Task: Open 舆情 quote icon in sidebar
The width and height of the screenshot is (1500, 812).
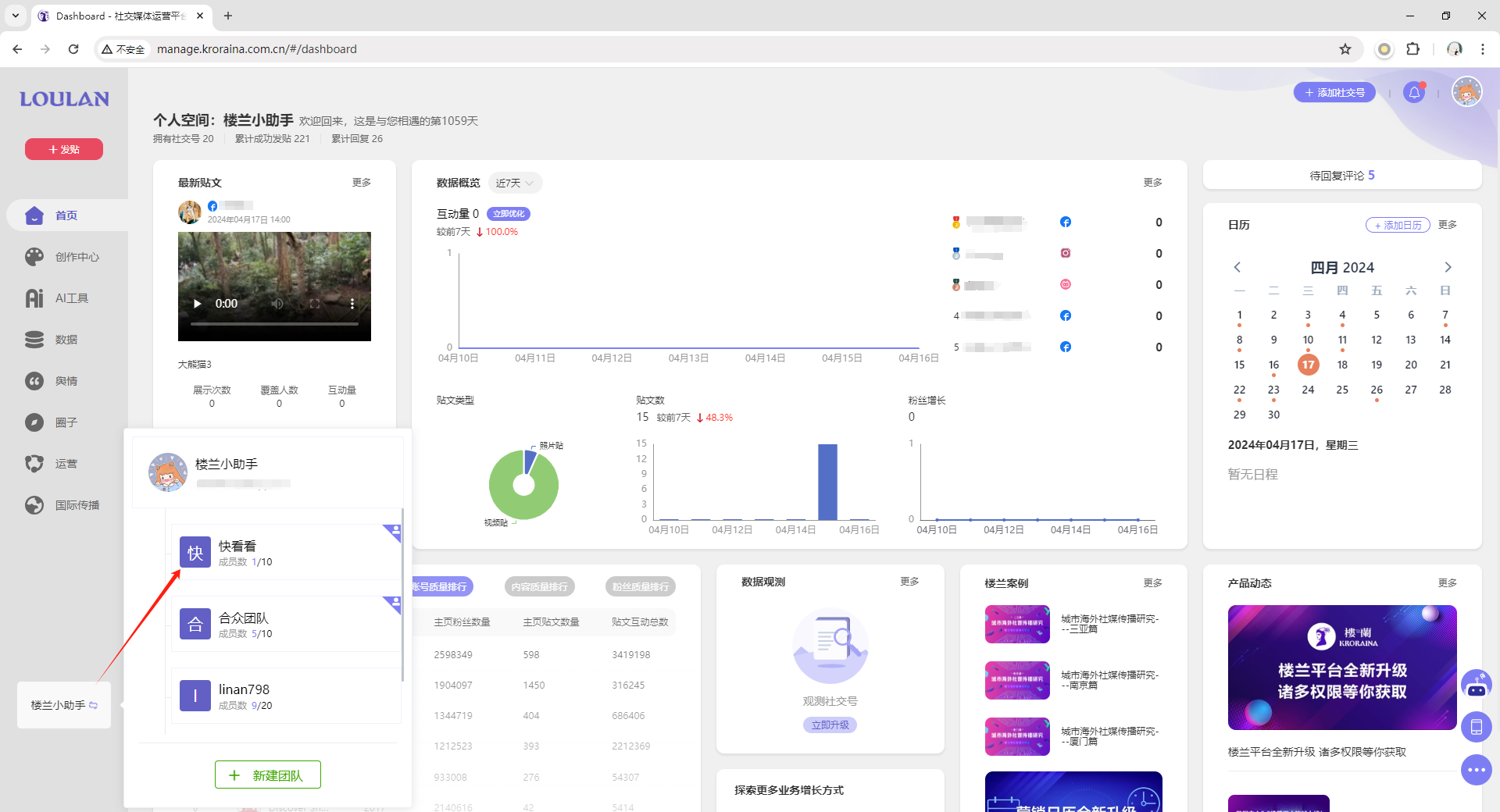Action: point(34,381)
